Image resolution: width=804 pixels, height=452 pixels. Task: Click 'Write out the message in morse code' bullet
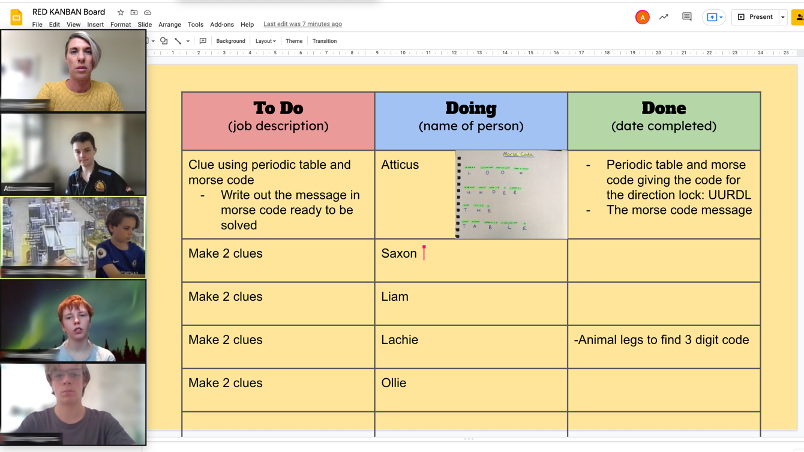[x=290, y=210]
